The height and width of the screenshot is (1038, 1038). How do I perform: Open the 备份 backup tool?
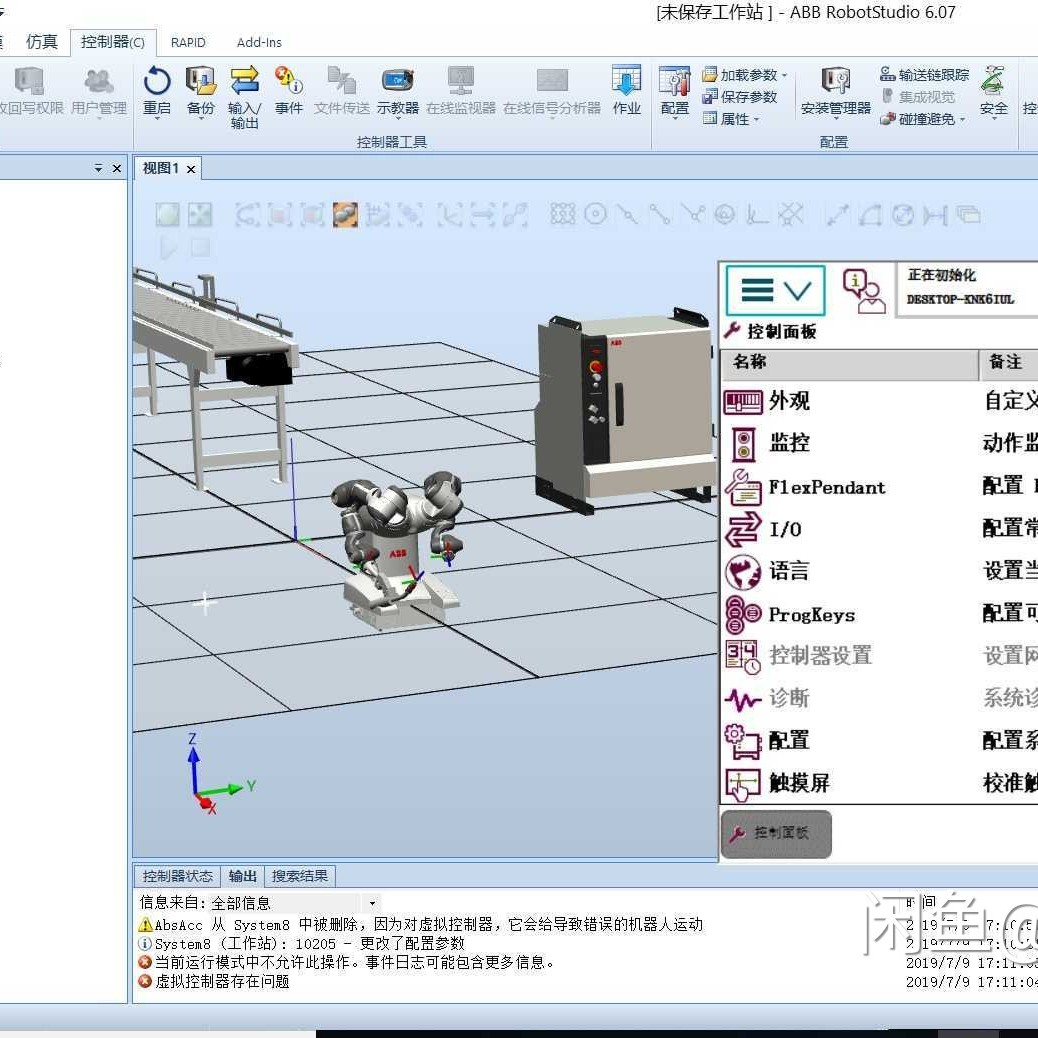201,91
